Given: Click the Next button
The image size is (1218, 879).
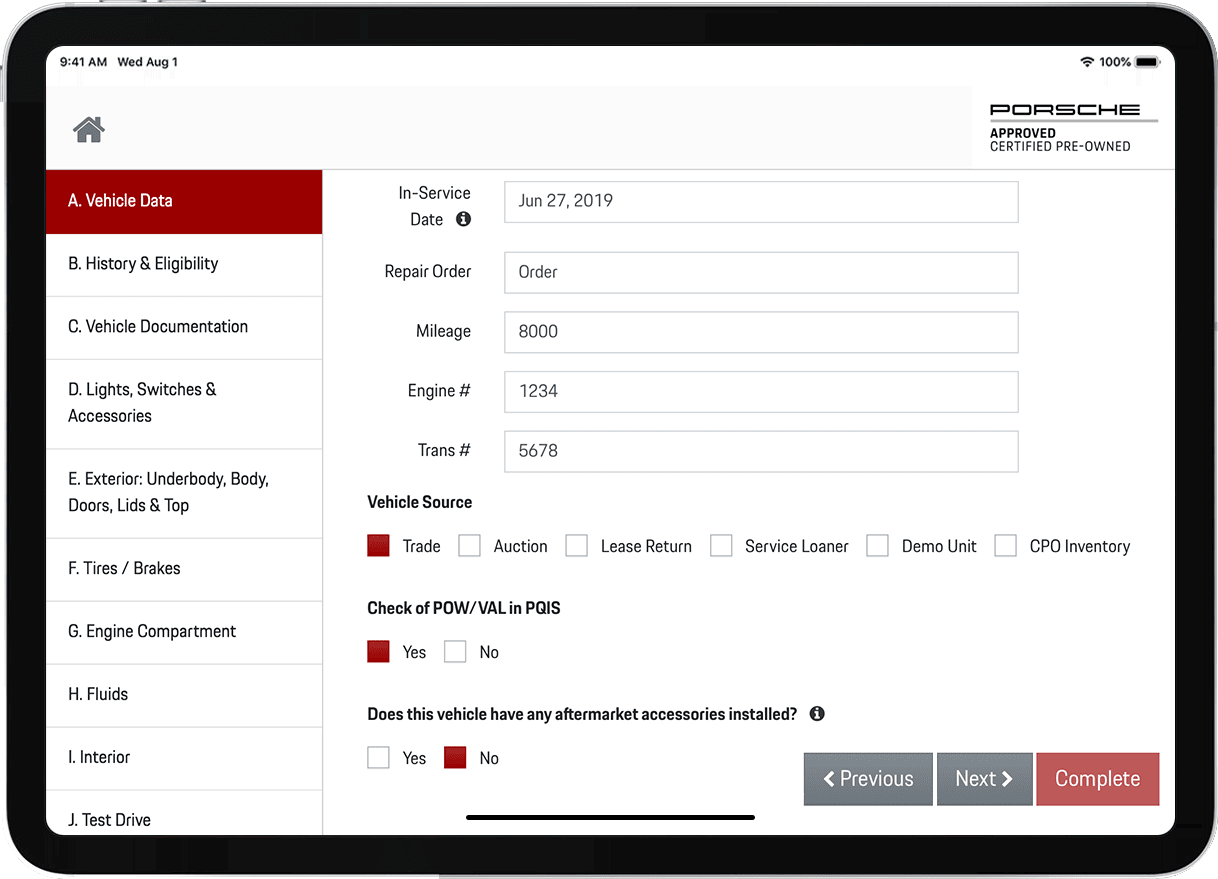Looking at the screenshot, I should click(984, 779).
